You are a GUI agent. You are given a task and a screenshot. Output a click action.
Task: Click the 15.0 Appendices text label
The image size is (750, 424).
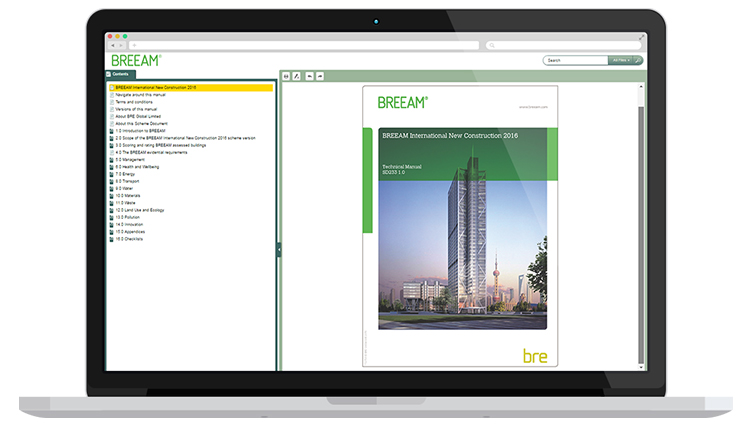click(130, 231)
